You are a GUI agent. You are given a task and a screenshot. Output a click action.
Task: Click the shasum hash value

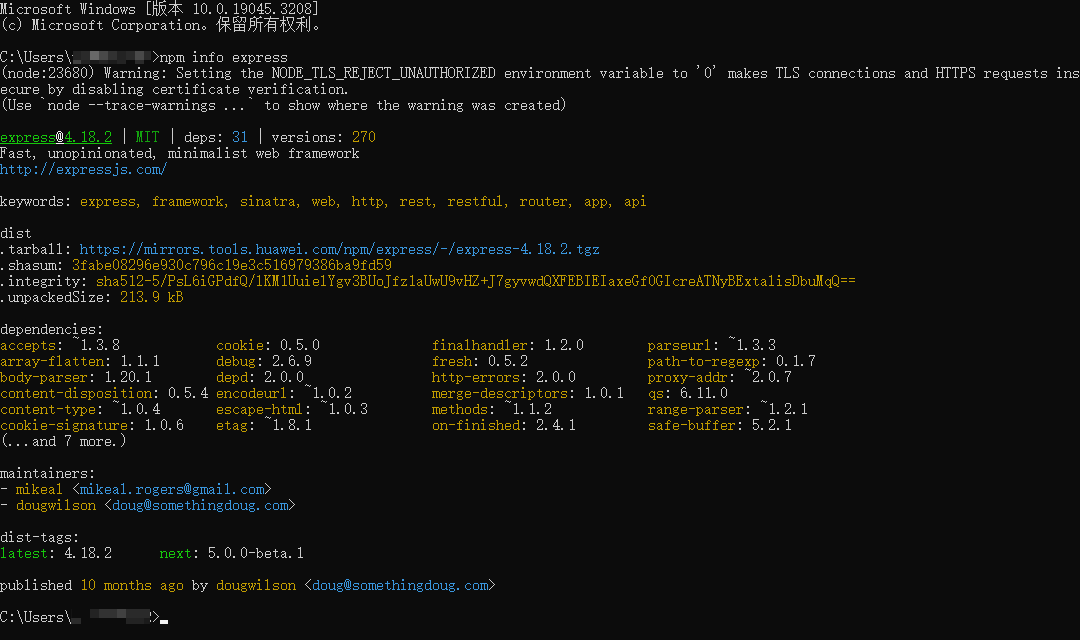pyautogui.click(x=231, y=265)
